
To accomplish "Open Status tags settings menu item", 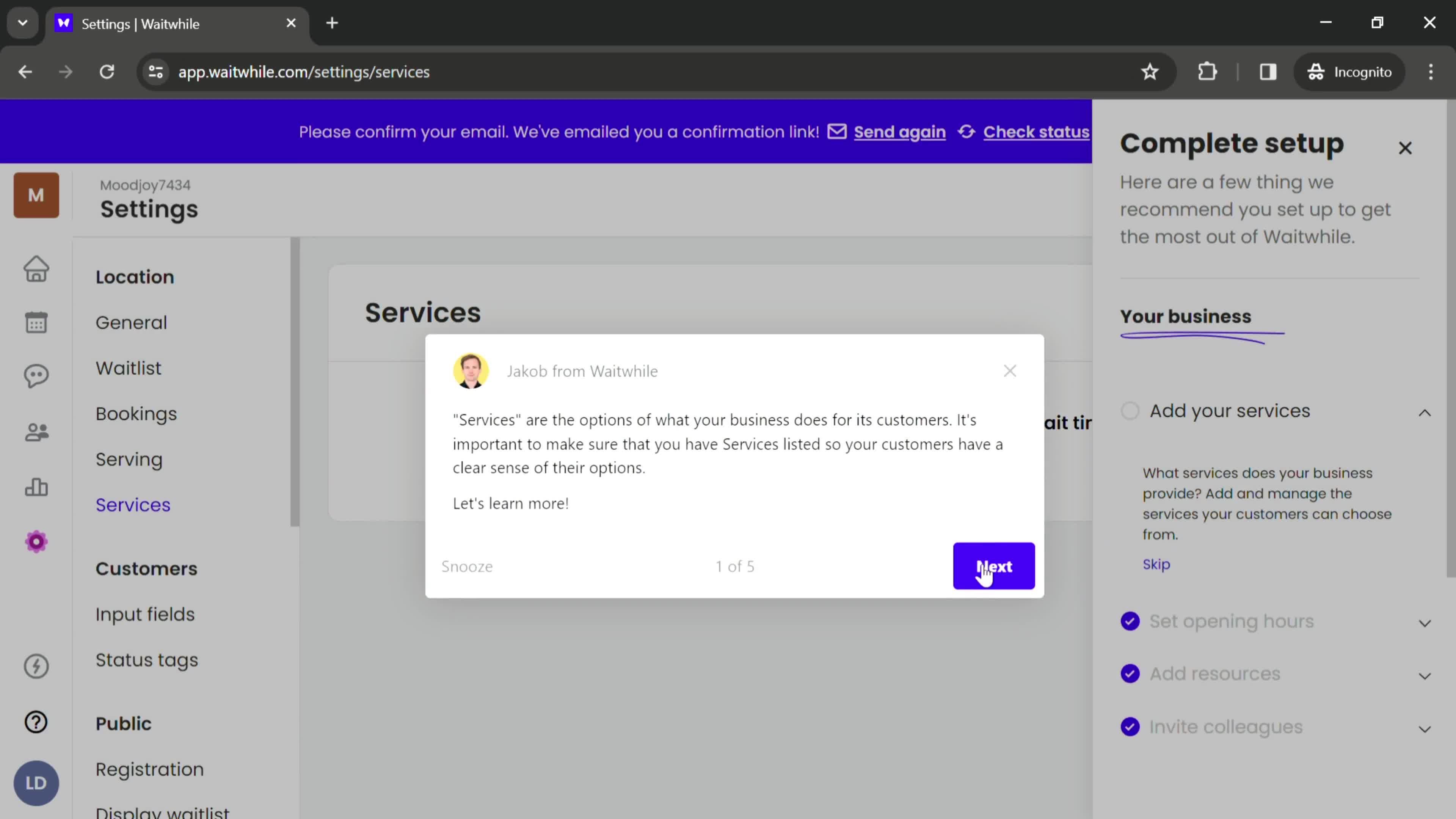I will pos(147,660).
